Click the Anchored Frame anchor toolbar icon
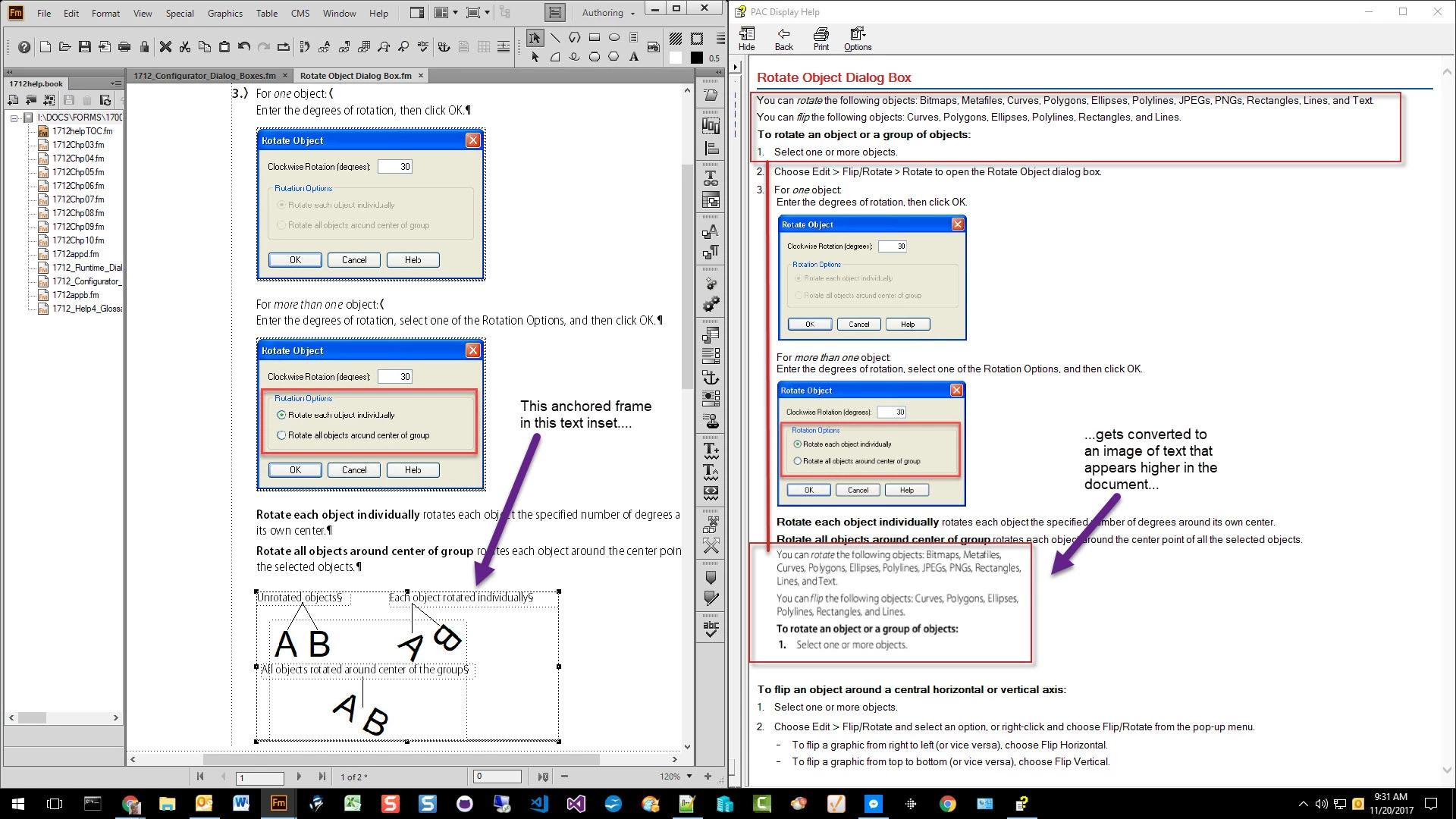The width and height of the screenshot is (1456, 819). click(x=711, y=377)
